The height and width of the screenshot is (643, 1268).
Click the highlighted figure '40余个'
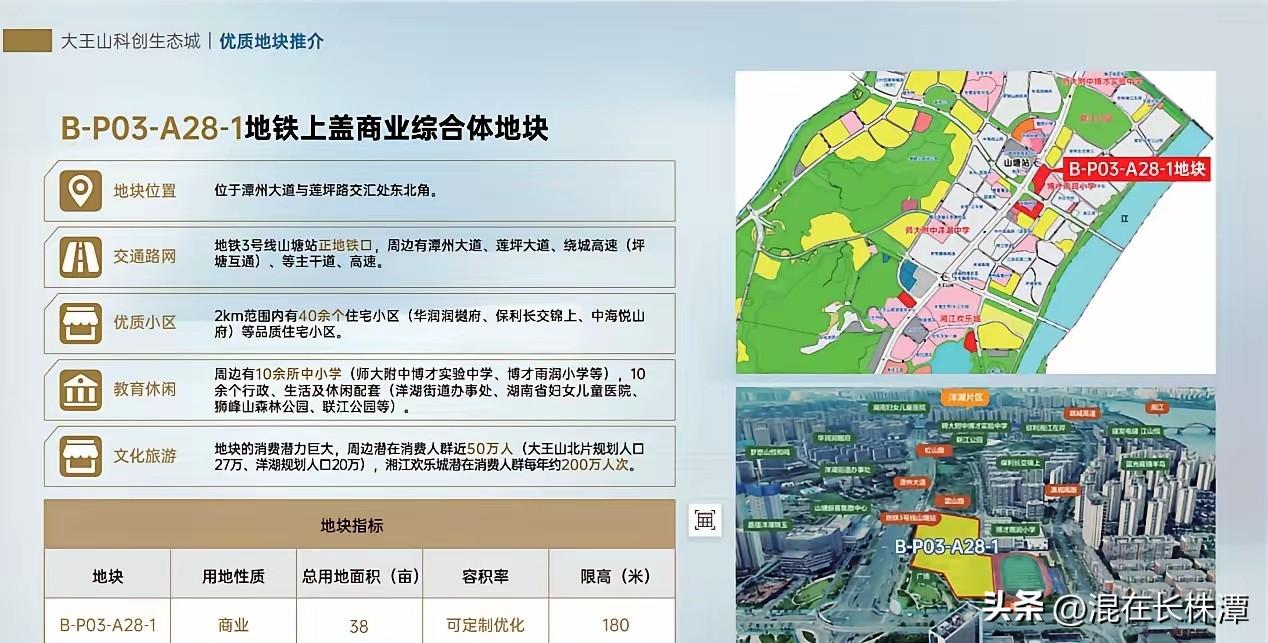(320, 316)
